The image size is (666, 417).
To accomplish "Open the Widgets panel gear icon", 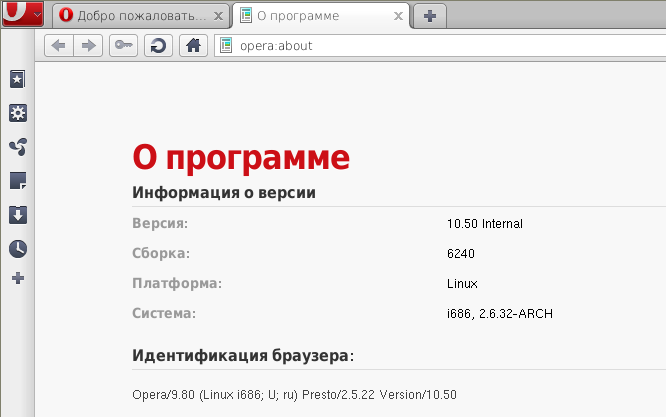I will [17, 113].
